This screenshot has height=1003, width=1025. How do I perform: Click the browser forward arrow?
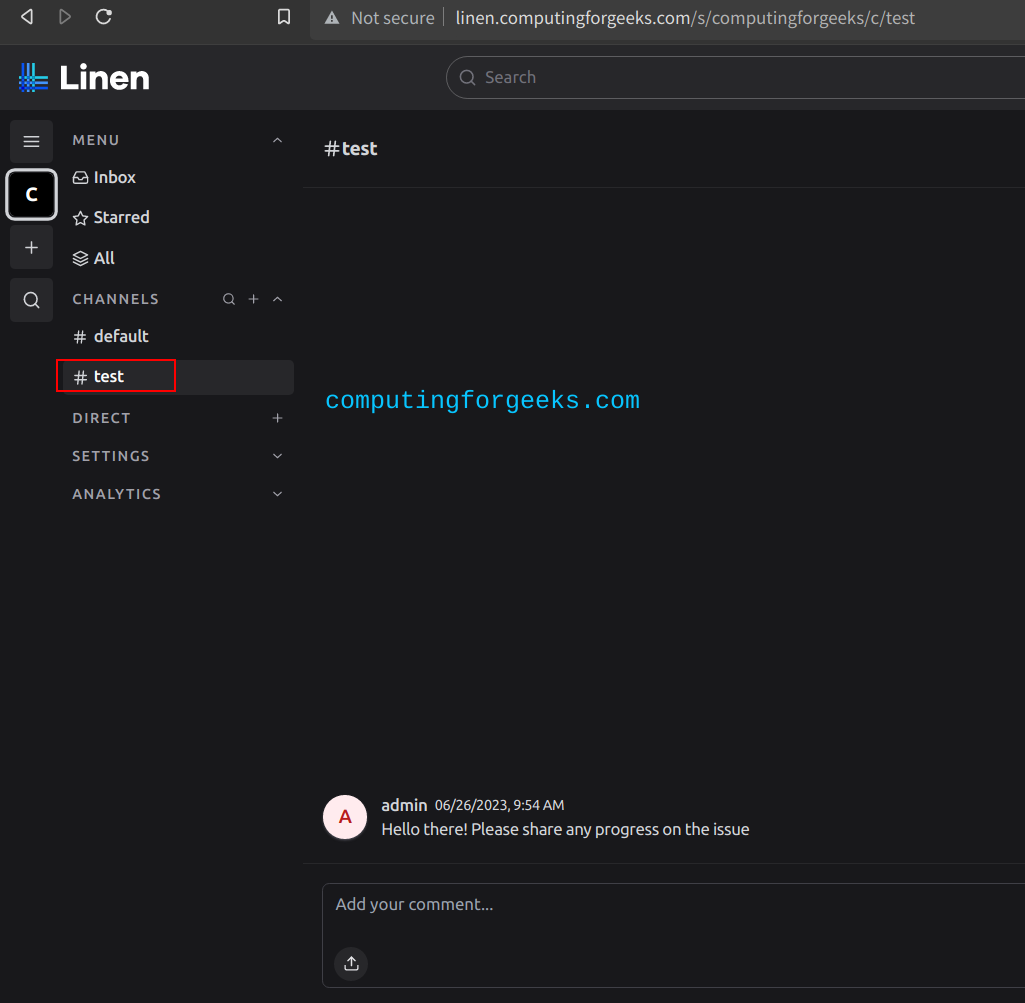[64, 17]
